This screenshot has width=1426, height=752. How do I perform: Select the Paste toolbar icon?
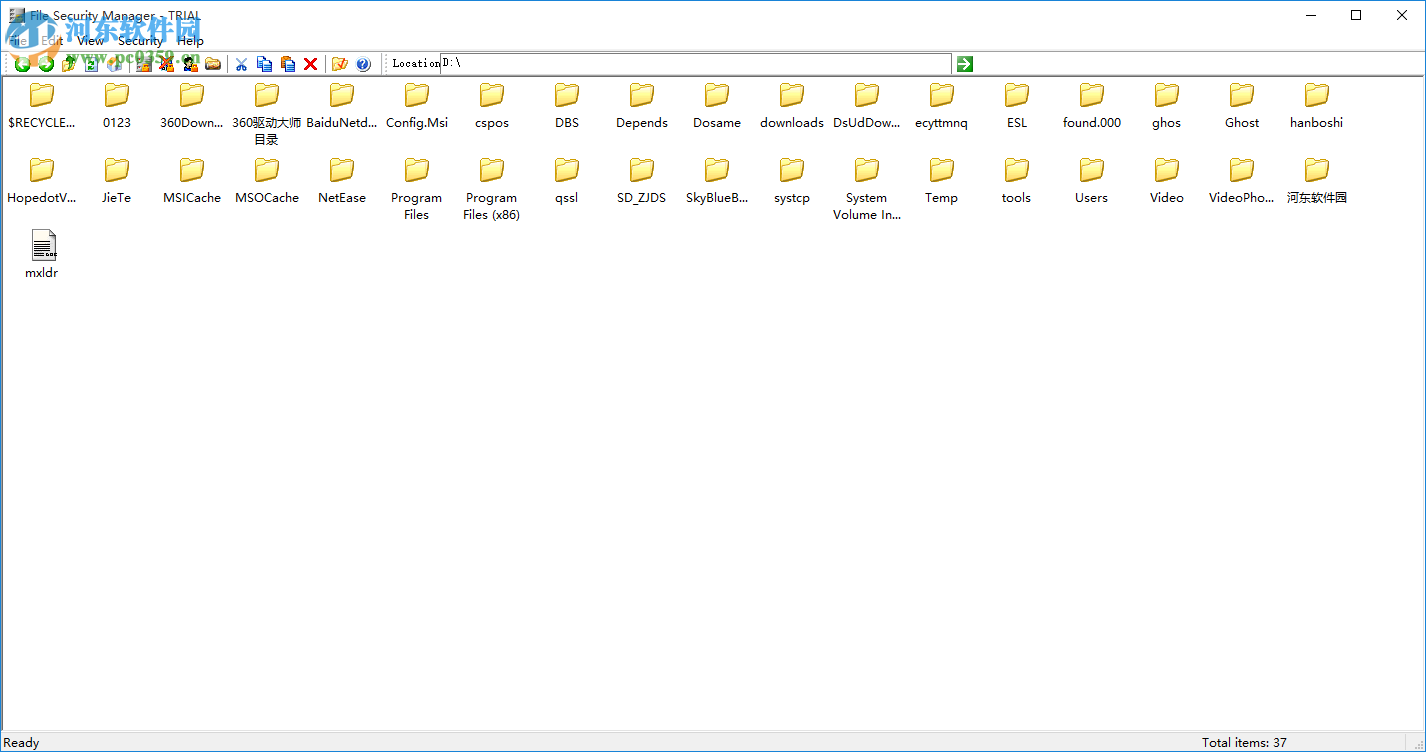pos(287,63)
